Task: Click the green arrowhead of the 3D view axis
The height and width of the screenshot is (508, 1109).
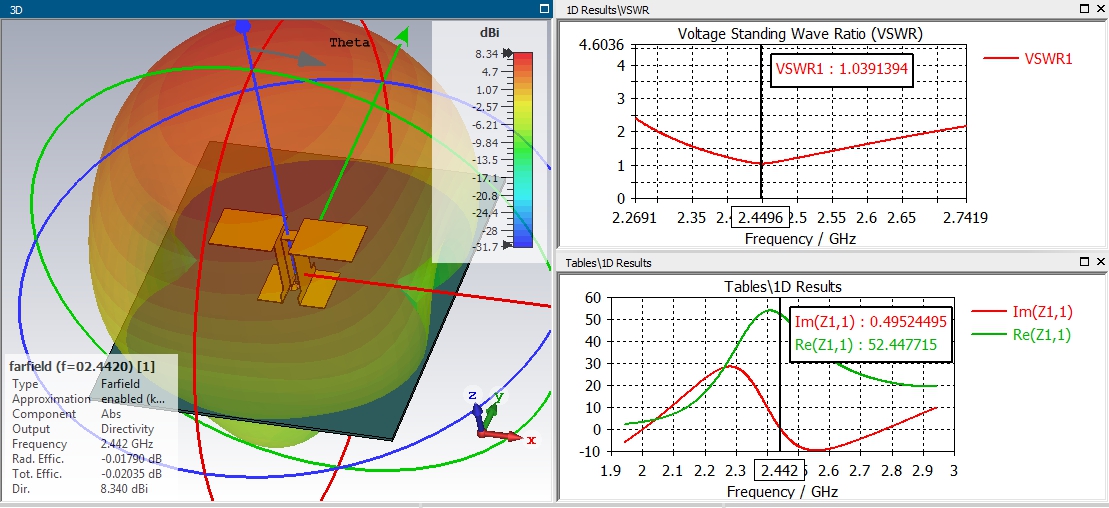Action: [x=402, y=36]
